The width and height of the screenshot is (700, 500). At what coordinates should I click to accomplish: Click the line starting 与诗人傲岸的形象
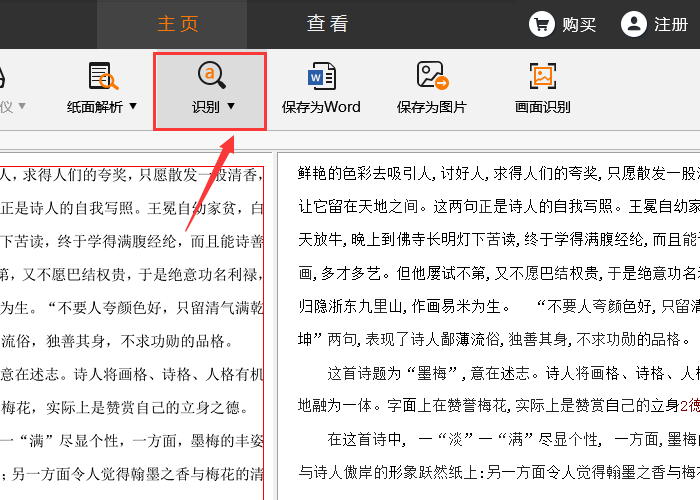click(x=499, y=472)
